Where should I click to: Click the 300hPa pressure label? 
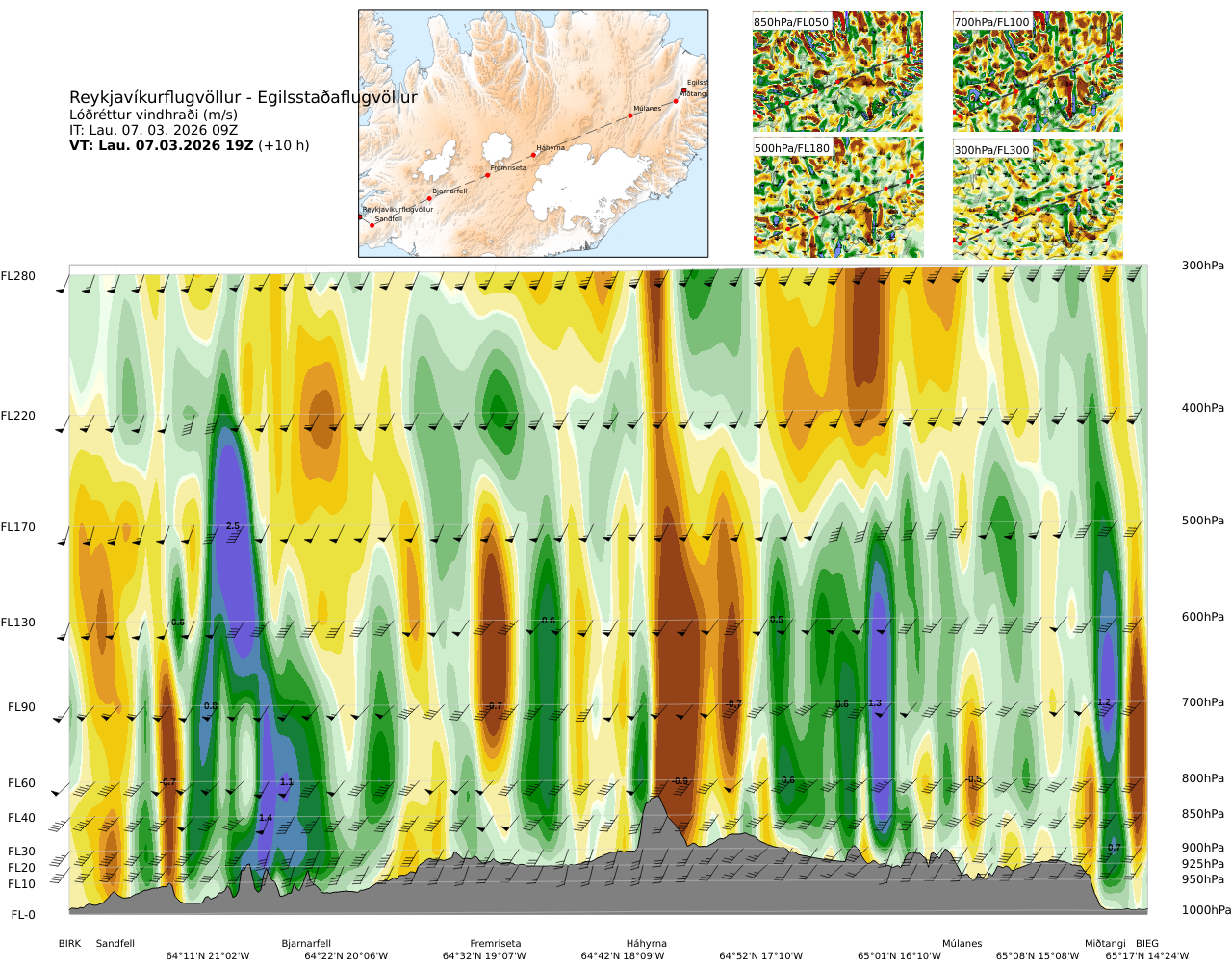coord(1203,267)
